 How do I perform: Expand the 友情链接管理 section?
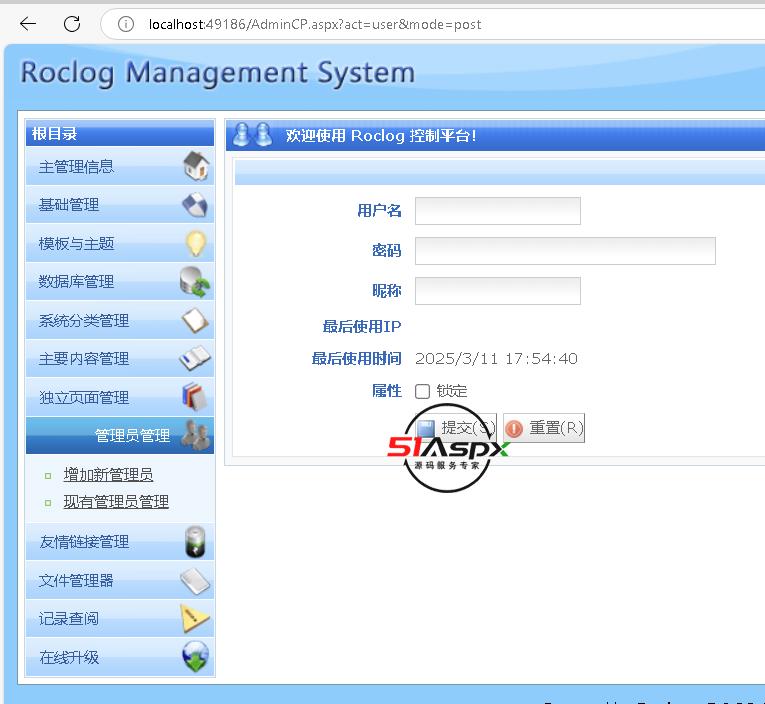(120, 542)
